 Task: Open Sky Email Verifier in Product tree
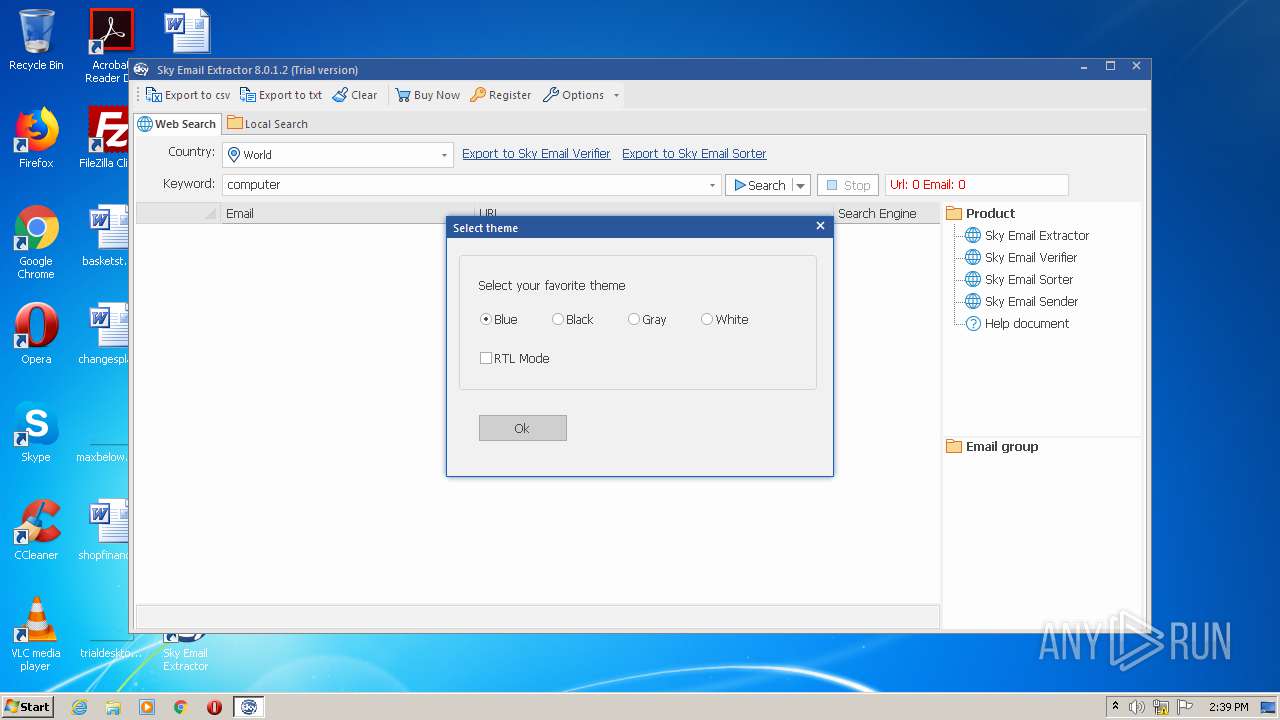1021,258
